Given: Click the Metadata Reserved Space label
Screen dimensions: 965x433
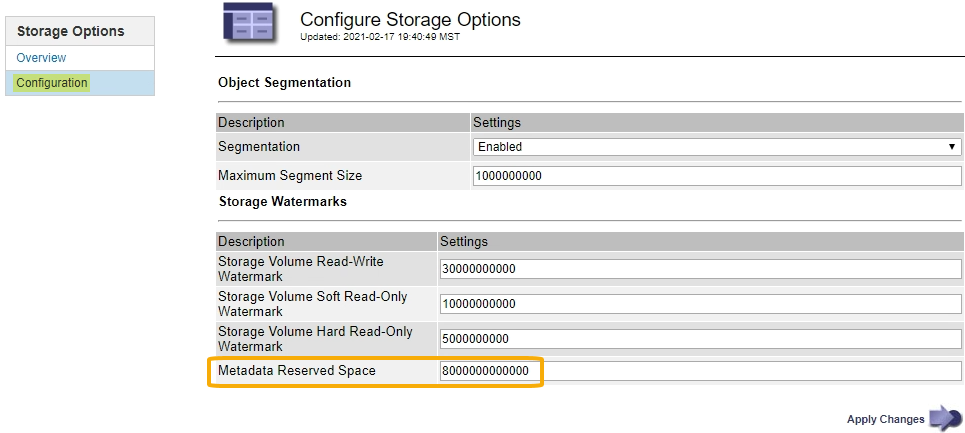Looking at the screenshot, I should point(297,372).
